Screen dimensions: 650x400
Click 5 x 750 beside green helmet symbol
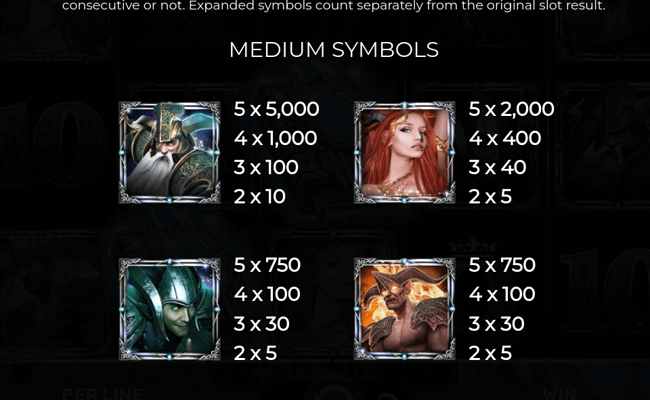[x=267, y=265]
